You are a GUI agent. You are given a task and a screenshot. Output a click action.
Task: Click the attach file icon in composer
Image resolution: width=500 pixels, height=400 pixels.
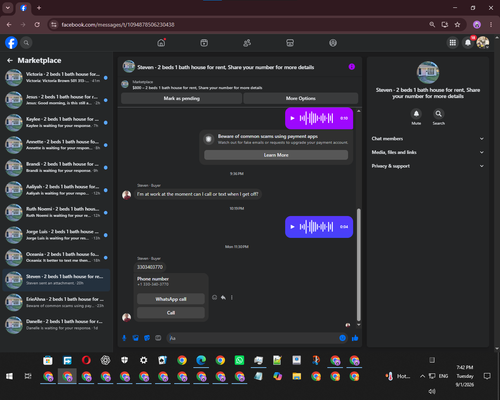136,338
